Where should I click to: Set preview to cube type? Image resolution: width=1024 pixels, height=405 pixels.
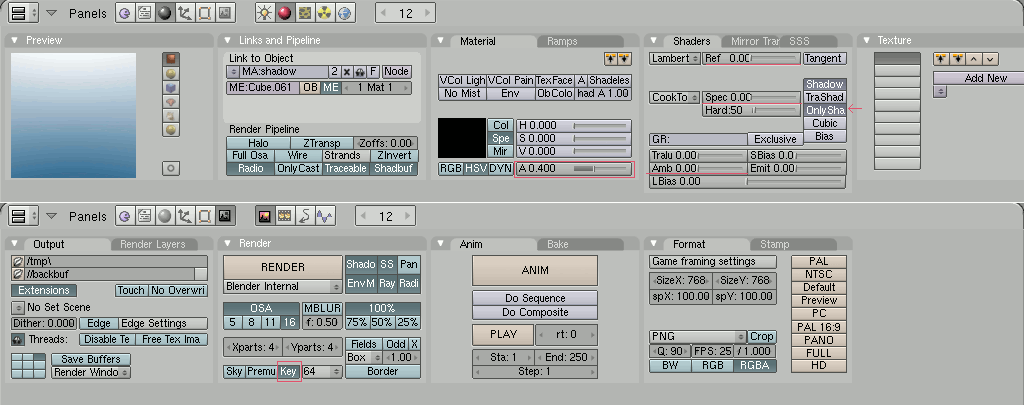(x=171, y=88)
